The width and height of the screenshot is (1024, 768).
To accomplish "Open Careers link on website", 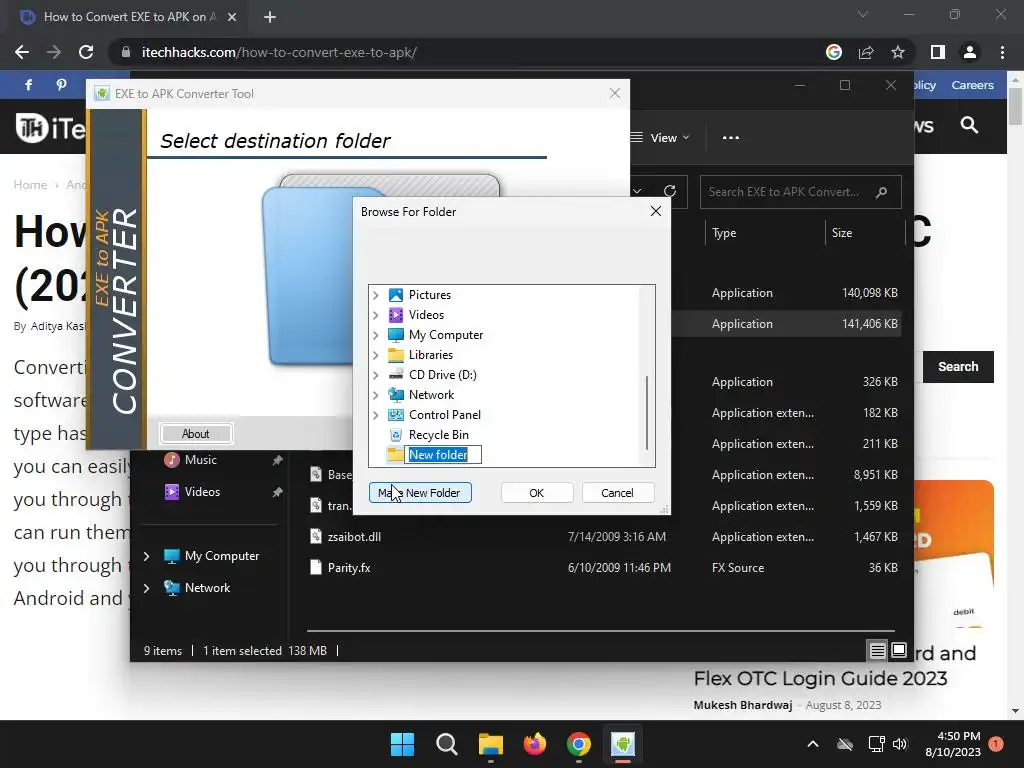I will pos(972,85).
